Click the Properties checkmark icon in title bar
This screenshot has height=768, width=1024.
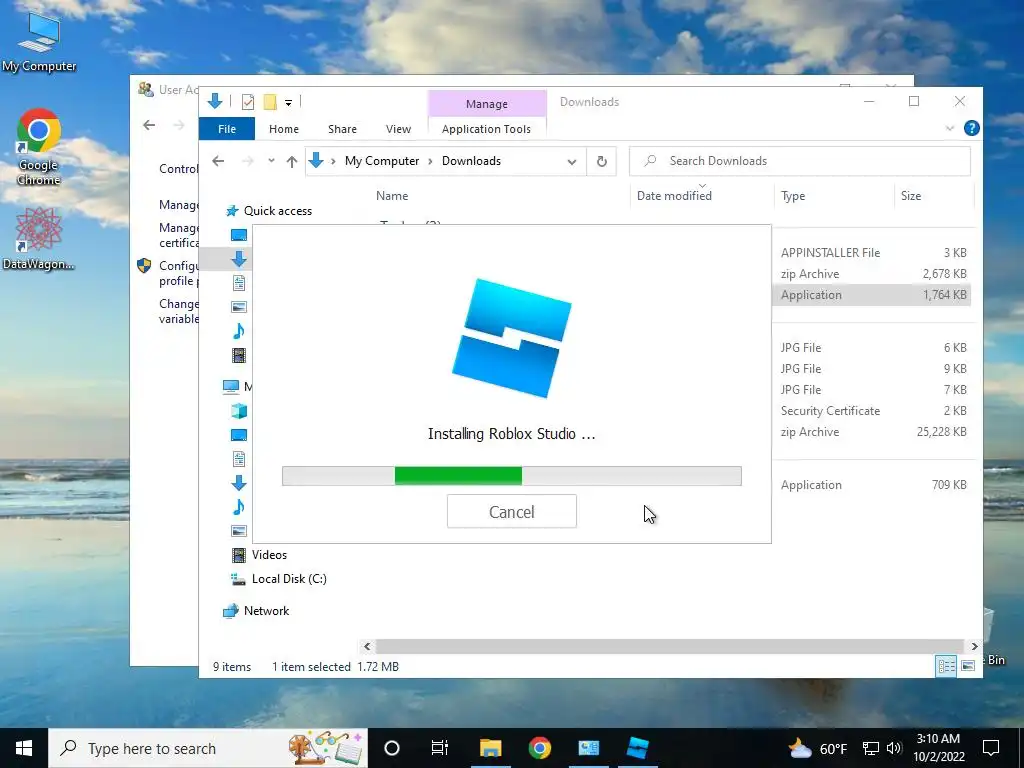pyautogui.click(x=248, y=102)
